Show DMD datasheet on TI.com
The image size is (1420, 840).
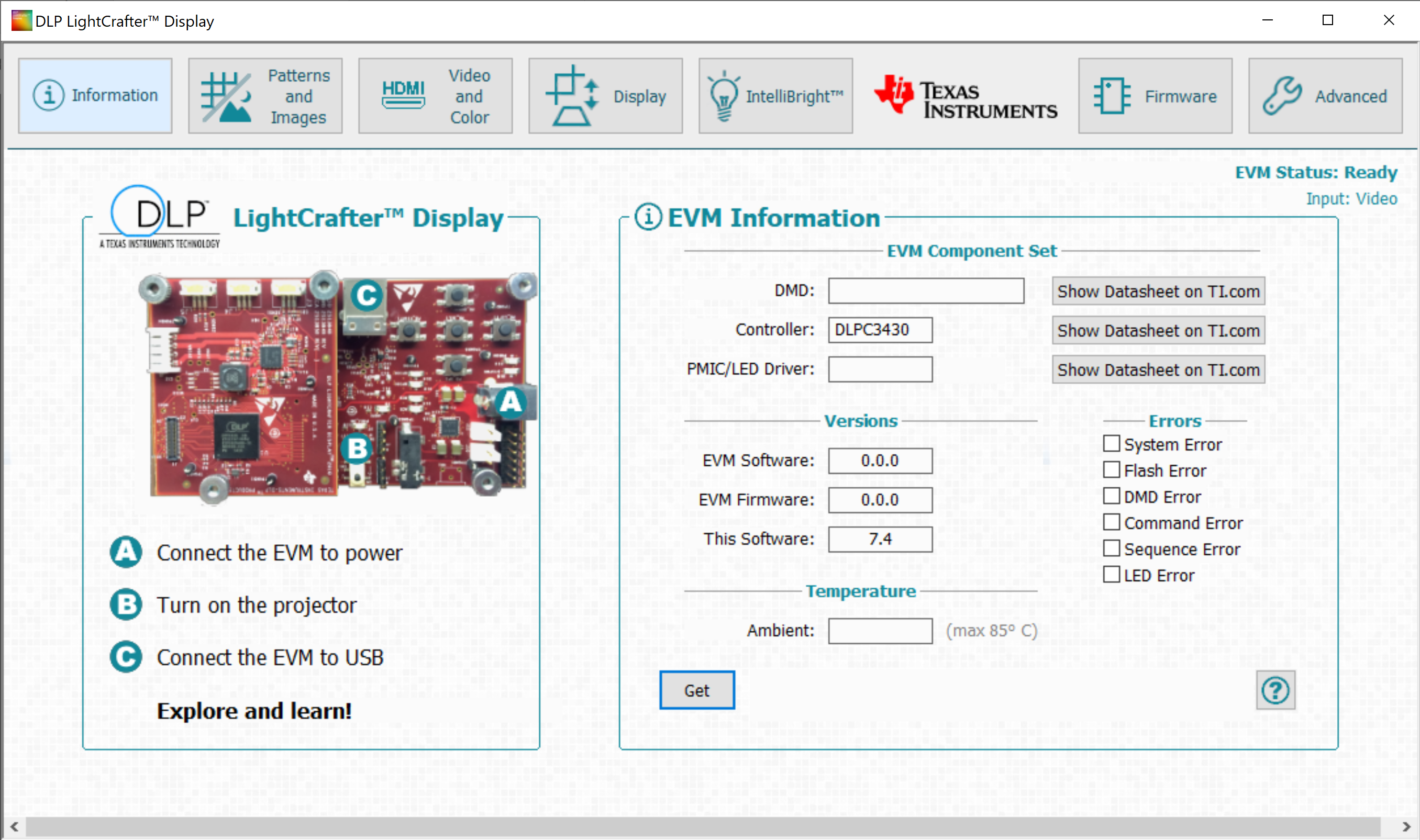pyautogui.click(x=1158, y=291)
